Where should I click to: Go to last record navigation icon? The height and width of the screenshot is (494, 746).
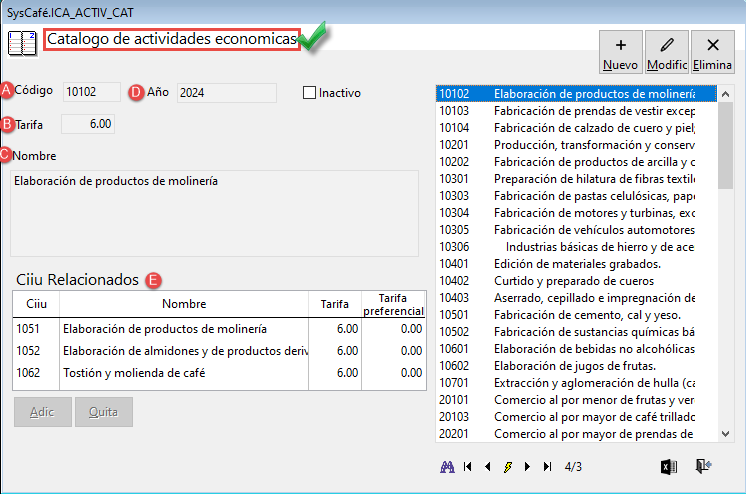548,467
